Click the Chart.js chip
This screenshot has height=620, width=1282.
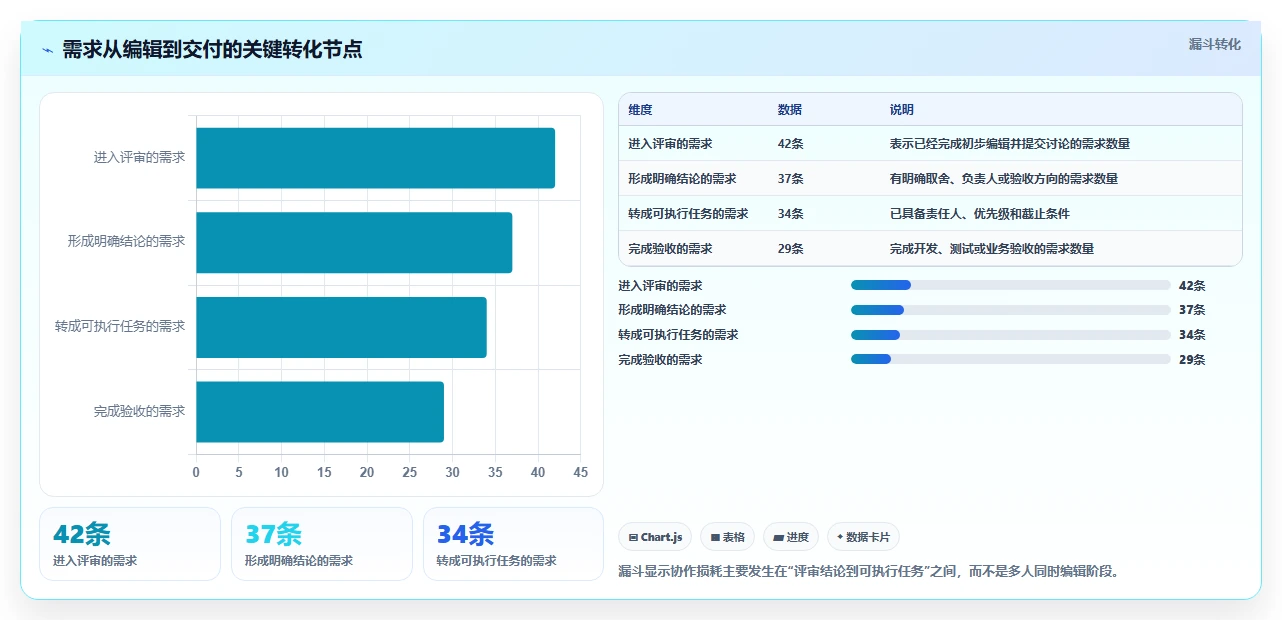tap(655, 537)
